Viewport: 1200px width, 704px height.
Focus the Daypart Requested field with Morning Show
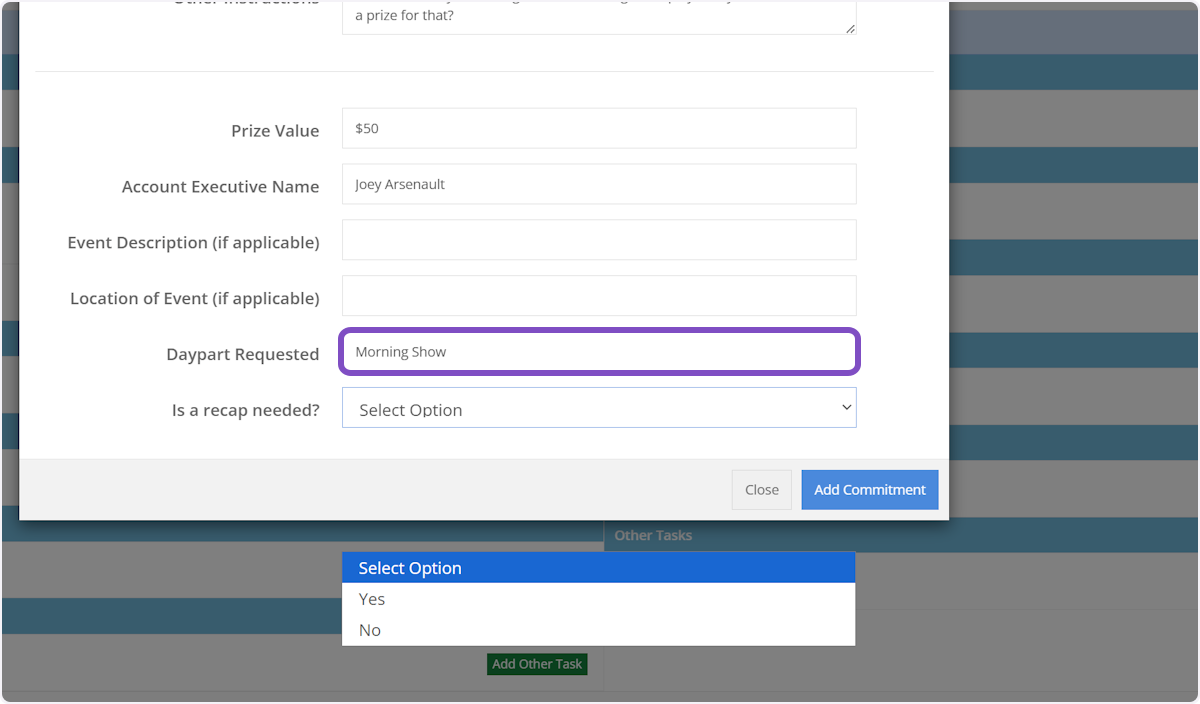click(x=598, y=352)
